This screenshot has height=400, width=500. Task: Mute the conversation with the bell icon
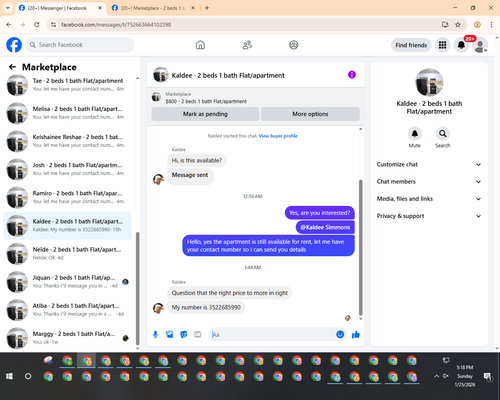click(x=415, y=134)
